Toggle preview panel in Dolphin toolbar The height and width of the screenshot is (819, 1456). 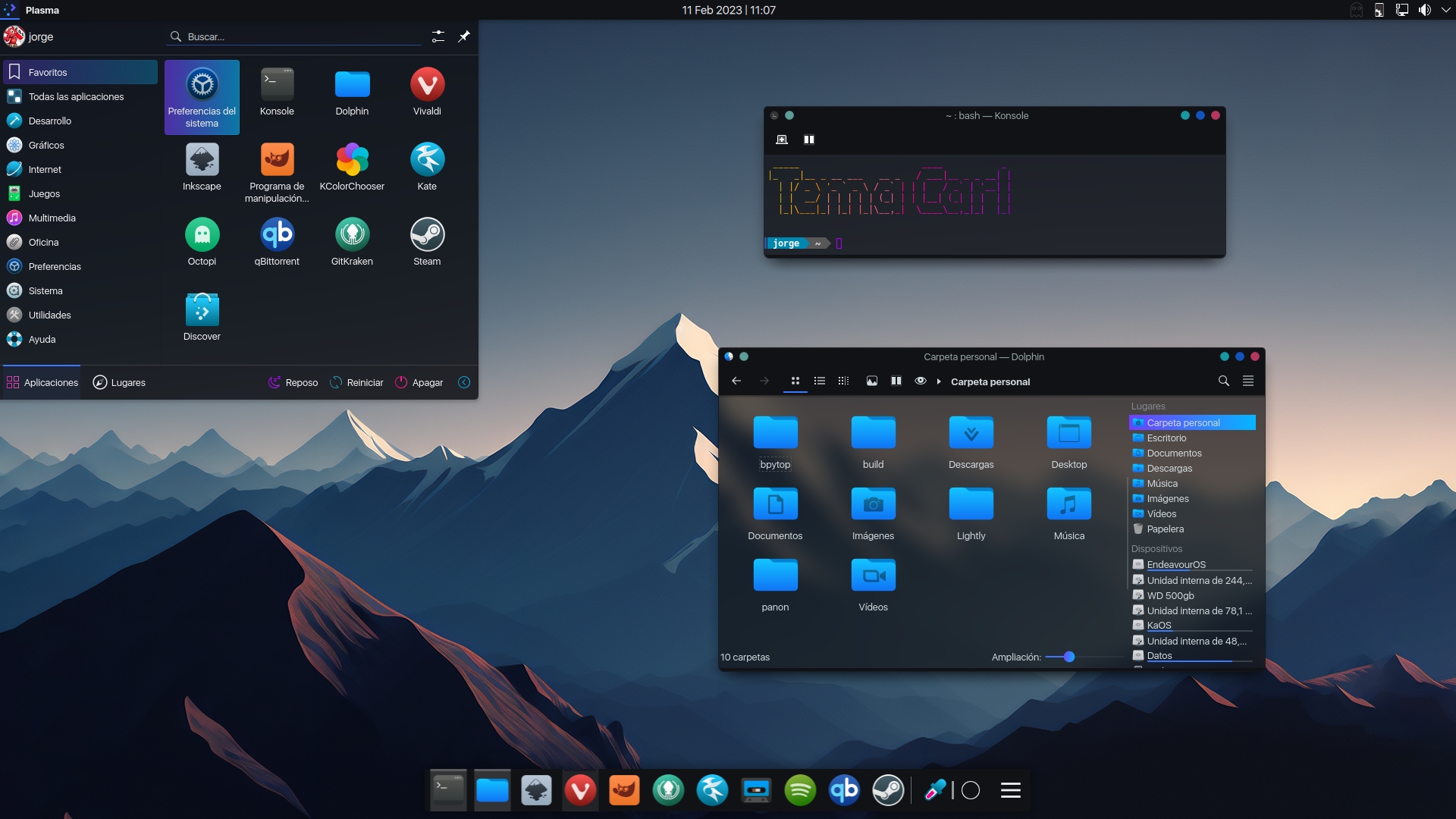871,381
